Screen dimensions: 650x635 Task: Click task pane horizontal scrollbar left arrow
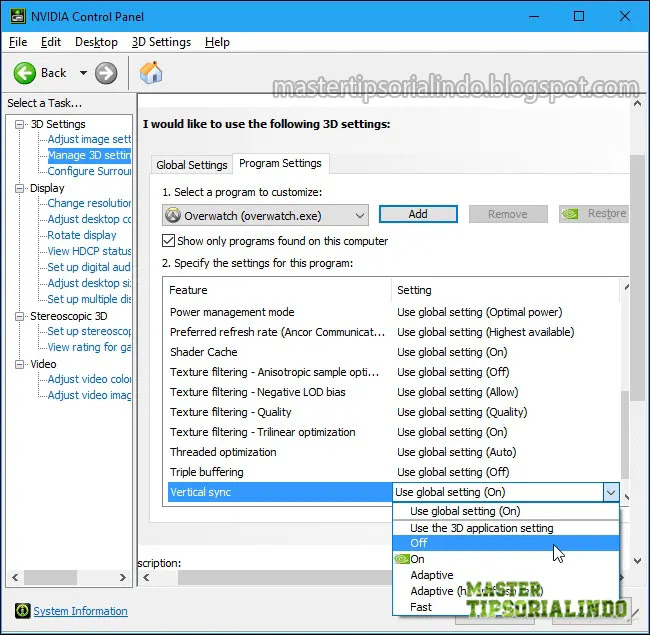click(15, 577)
